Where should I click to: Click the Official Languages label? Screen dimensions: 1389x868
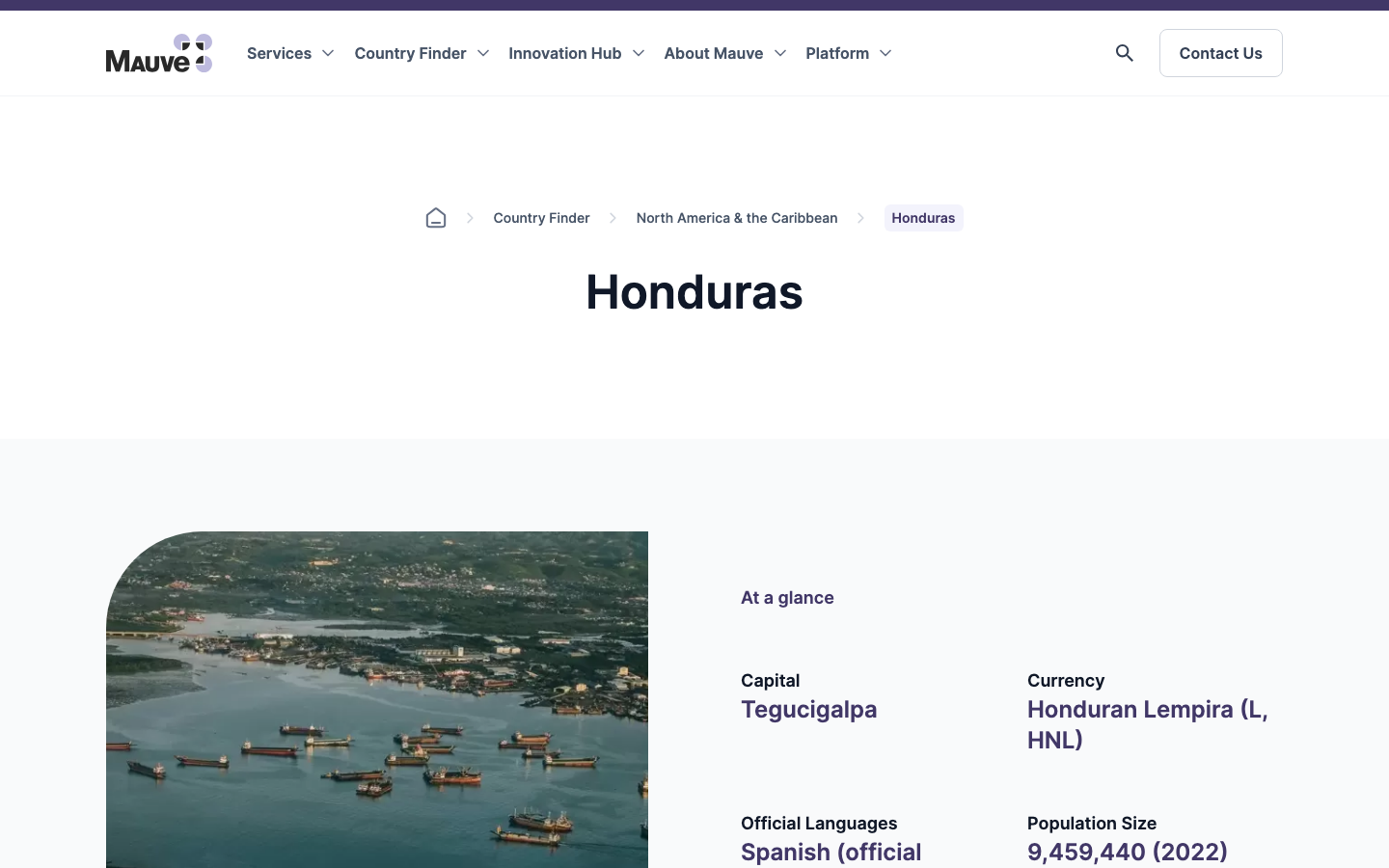pos(819,824)
